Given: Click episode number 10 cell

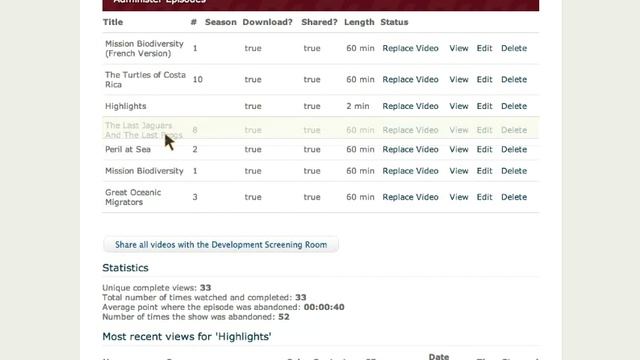Looking at the screenshot, I should pyautogui.click(x=198, y=80).
